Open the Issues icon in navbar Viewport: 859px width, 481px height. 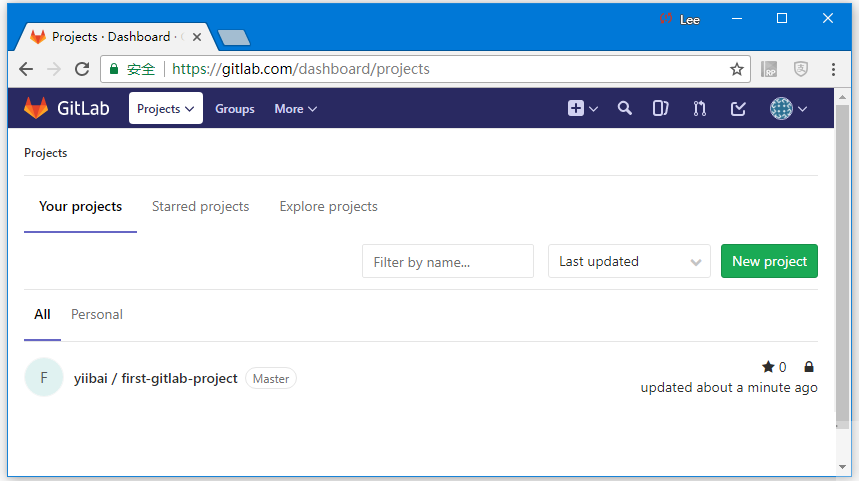660,108
